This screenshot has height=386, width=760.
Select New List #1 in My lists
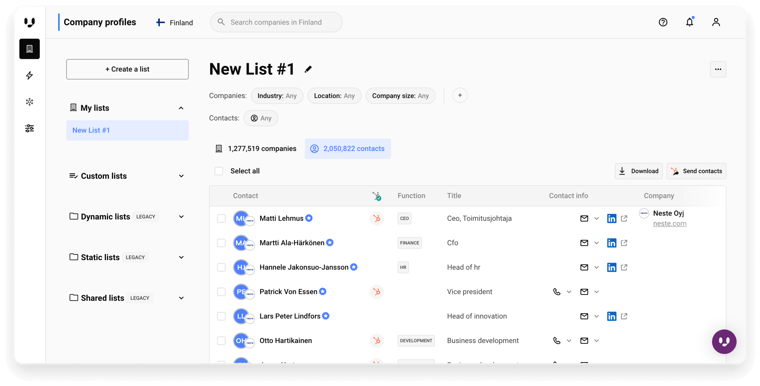tap(127, 130)
